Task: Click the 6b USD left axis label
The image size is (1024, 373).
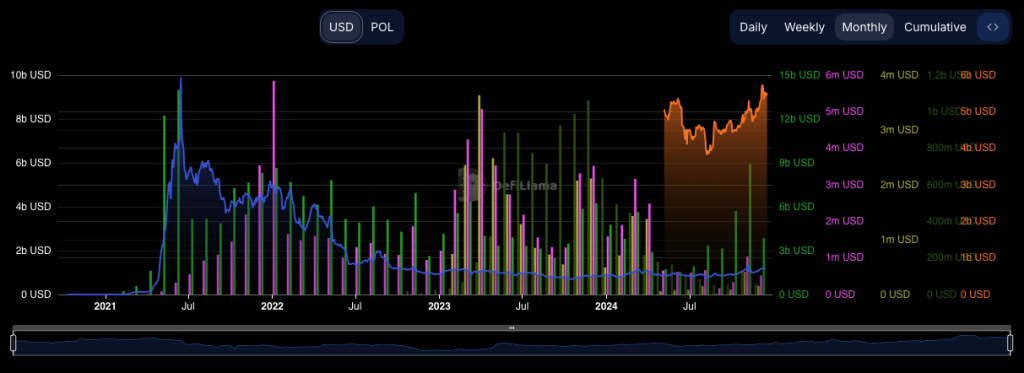Action: click(33, 163)
